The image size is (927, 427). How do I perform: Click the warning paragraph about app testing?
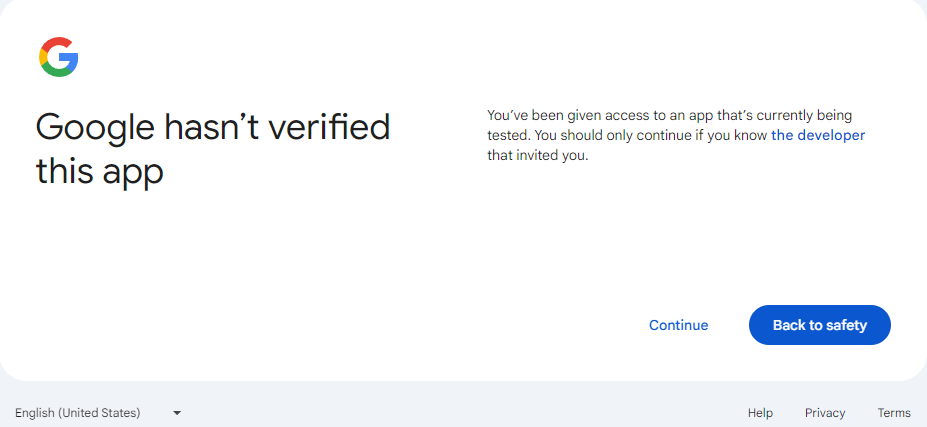pos(676,135)
